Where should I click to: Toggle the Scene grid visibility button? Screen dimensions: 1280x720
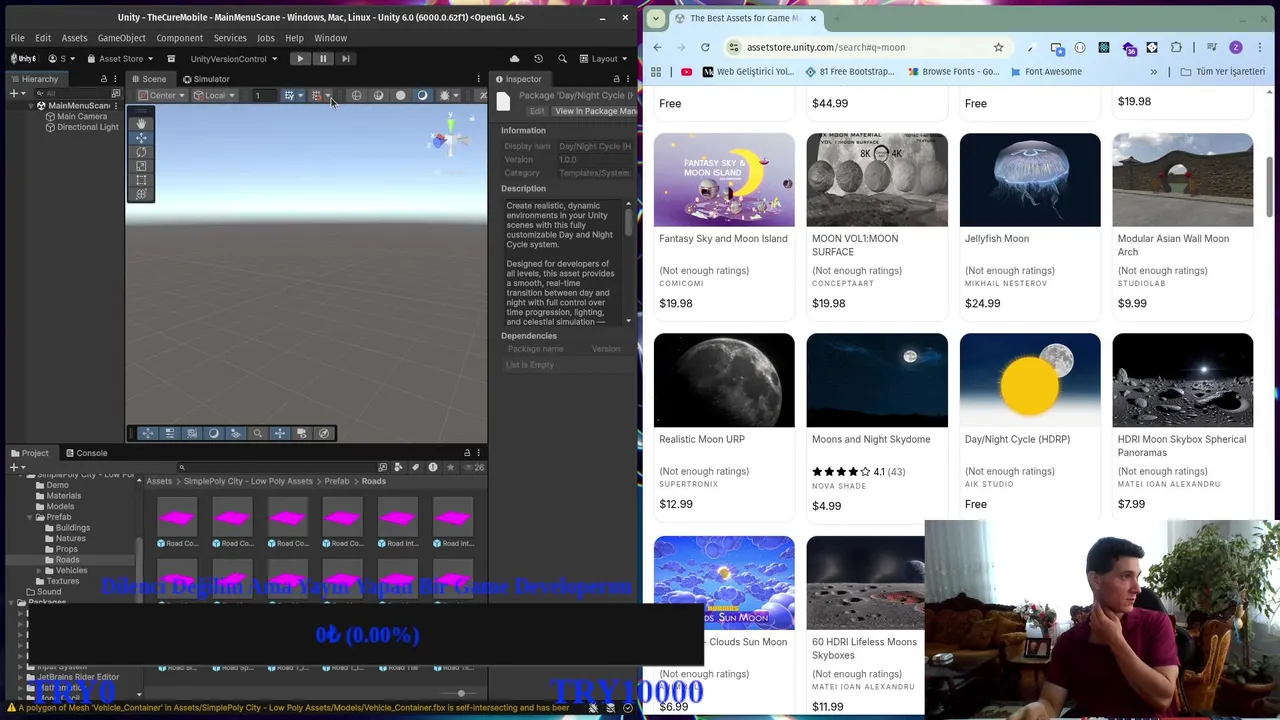point(289,96)
